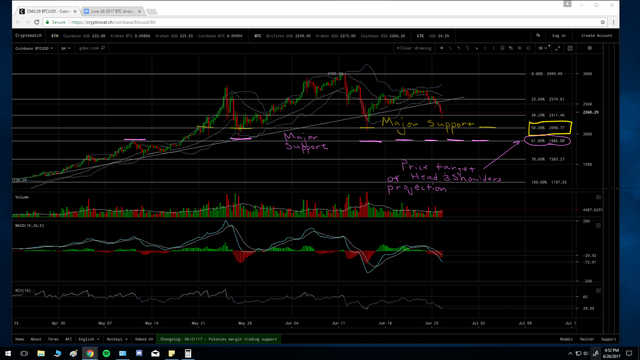Select the LTC USD 34.39 ticker
This screenshot has height=360, width=640.
coord(433,36)
